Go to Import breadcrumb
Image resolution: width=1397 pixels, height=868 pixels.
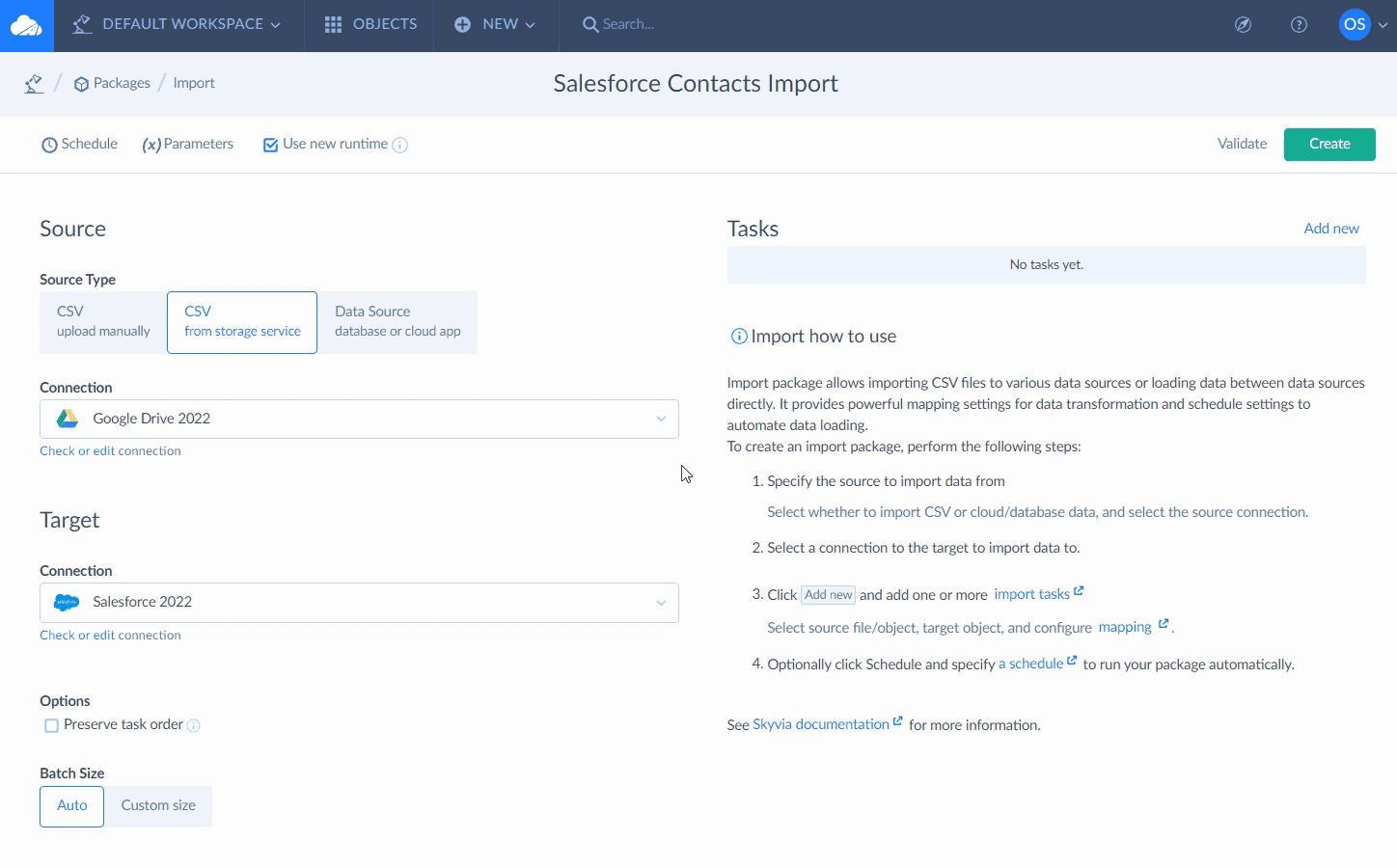pyautogui.click(x=194, y=83)
